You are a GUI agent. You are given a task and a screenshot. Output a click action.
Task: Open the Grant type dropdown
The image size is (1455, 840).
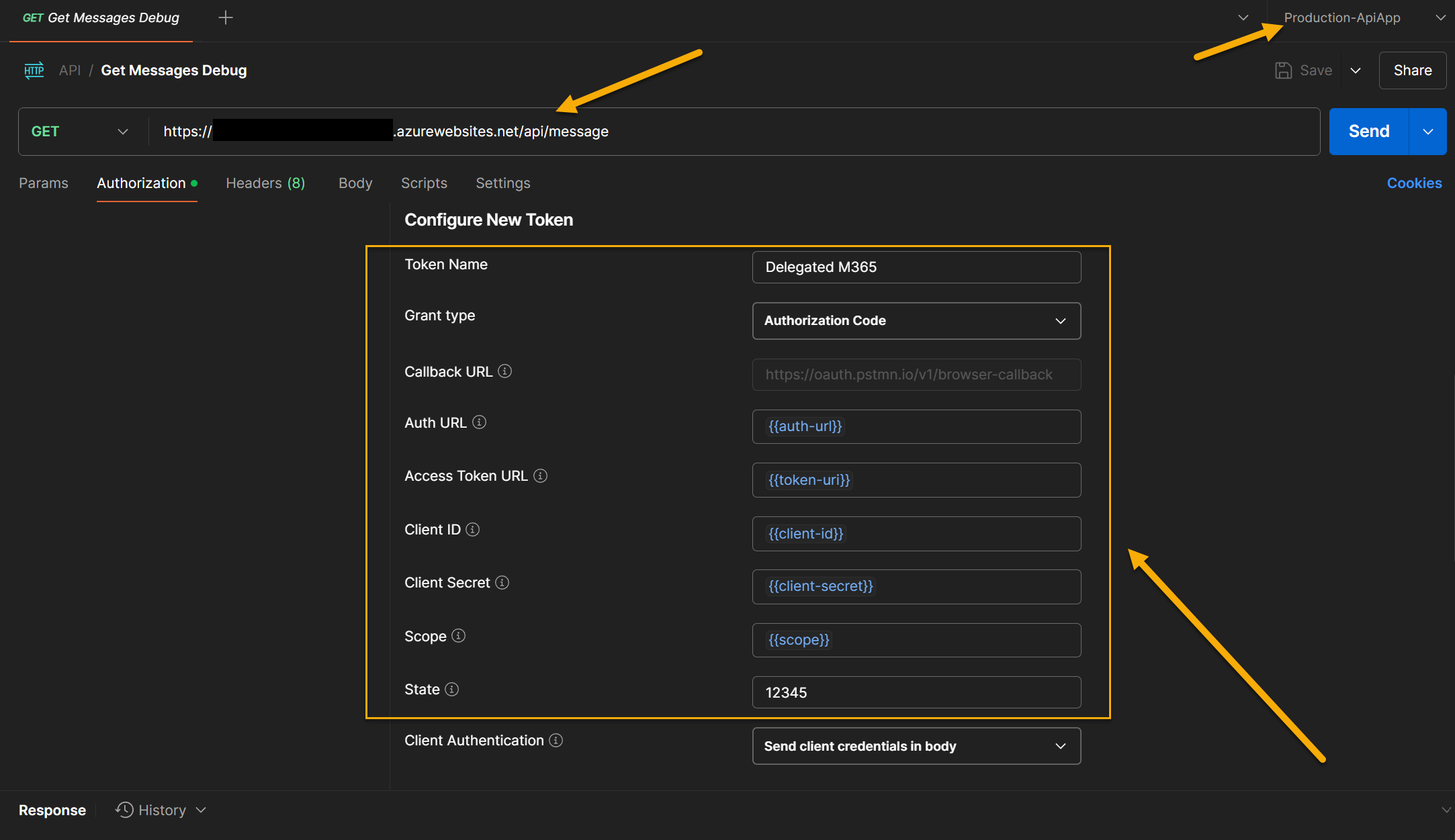point(1060,320)
